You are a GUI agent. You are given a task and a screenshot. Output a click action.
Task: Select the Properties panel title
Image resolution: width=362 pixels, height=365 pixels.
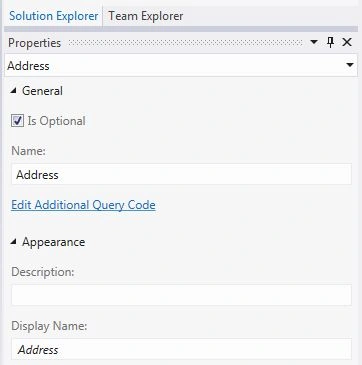[x=35, y=43]
